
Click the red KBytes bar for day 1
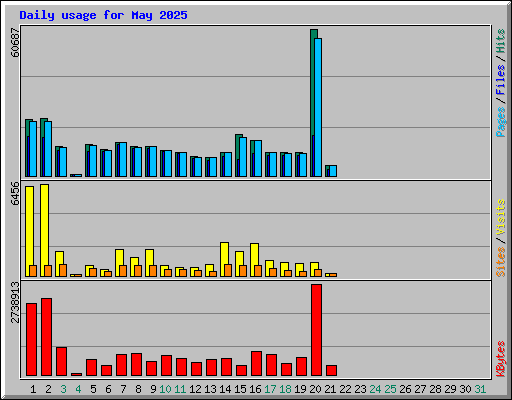(31, 339)
